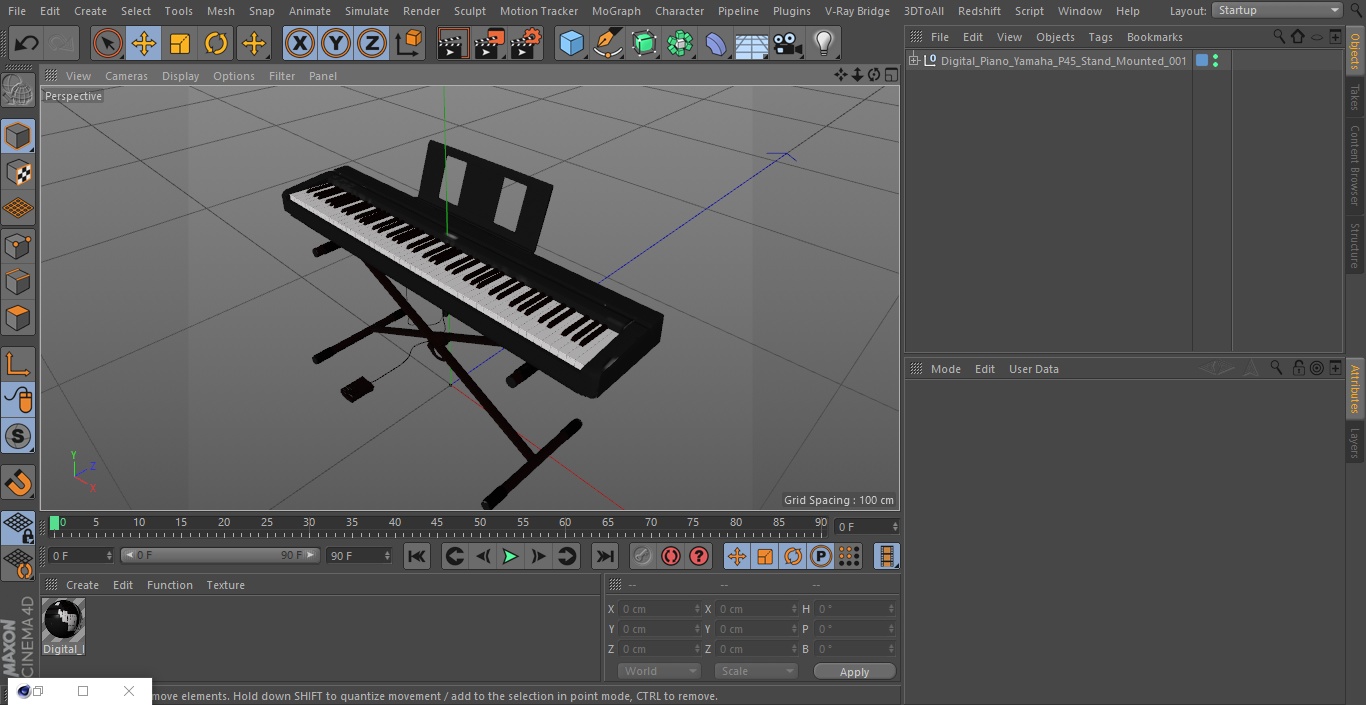
Task: Open the spline pen tool
Action: click(x=607, y=43)
